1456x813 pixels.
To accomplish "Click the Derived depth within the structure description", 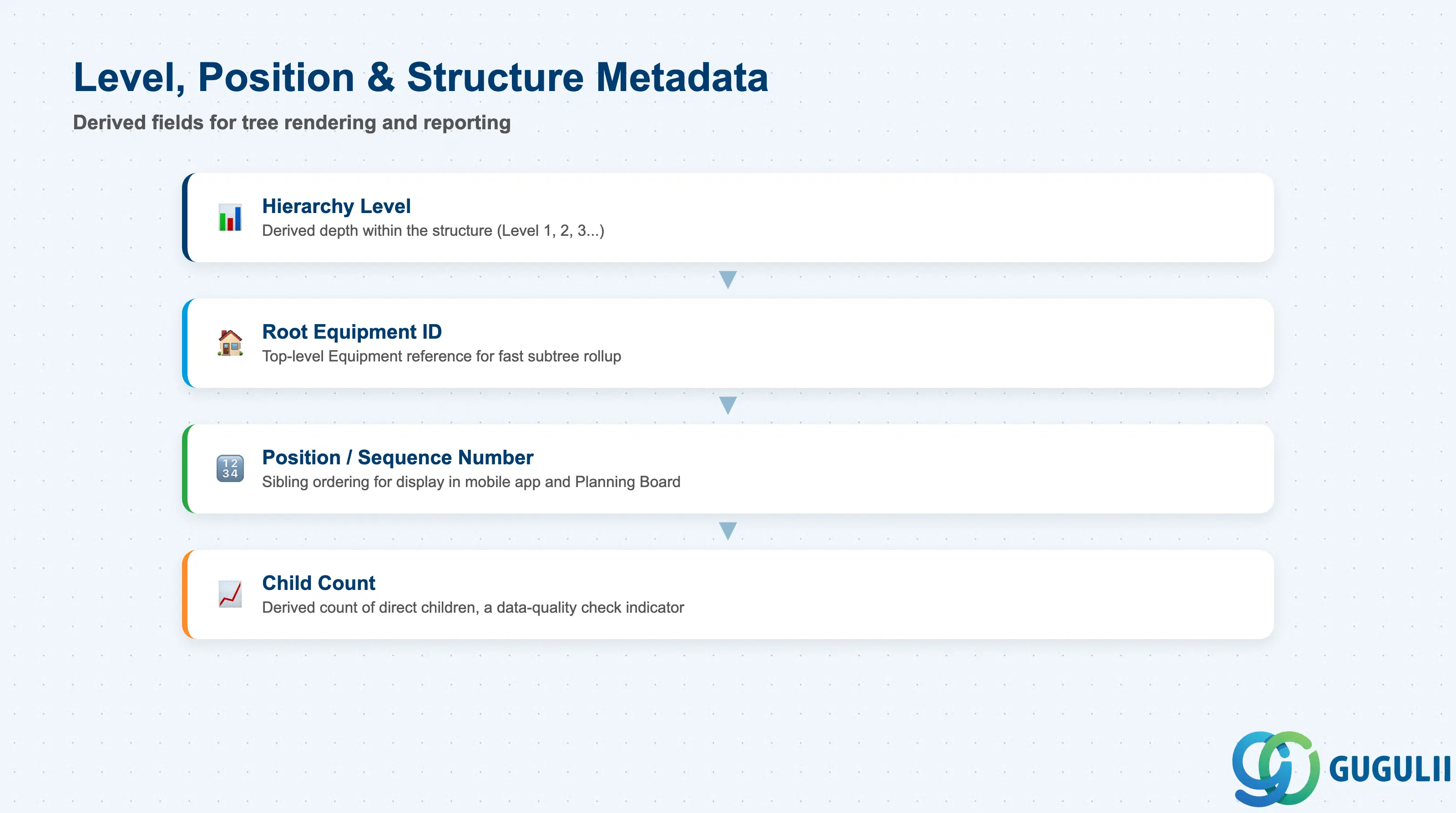I will pyautogui.click(x=434, y=231).
